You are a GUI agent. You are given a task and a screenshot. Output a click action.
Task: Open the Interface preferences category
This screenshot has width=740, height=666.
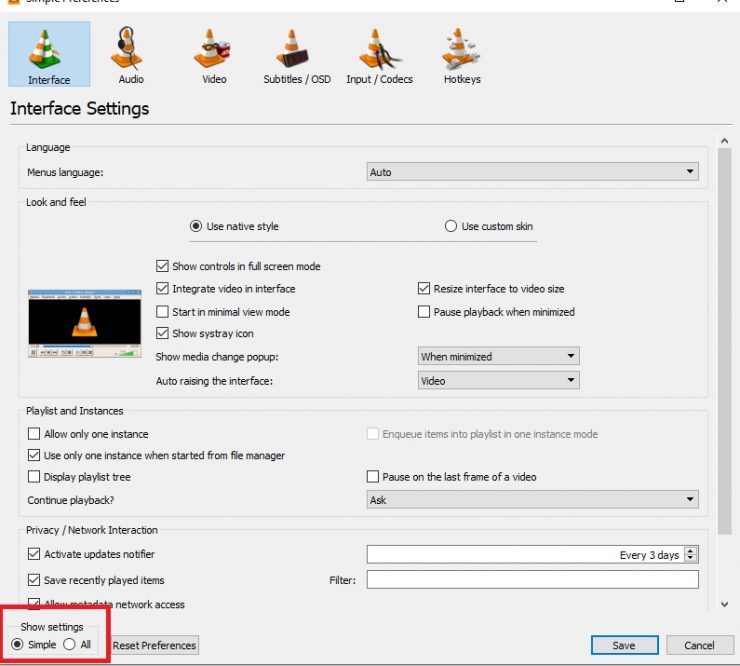[x=49, y=54]
